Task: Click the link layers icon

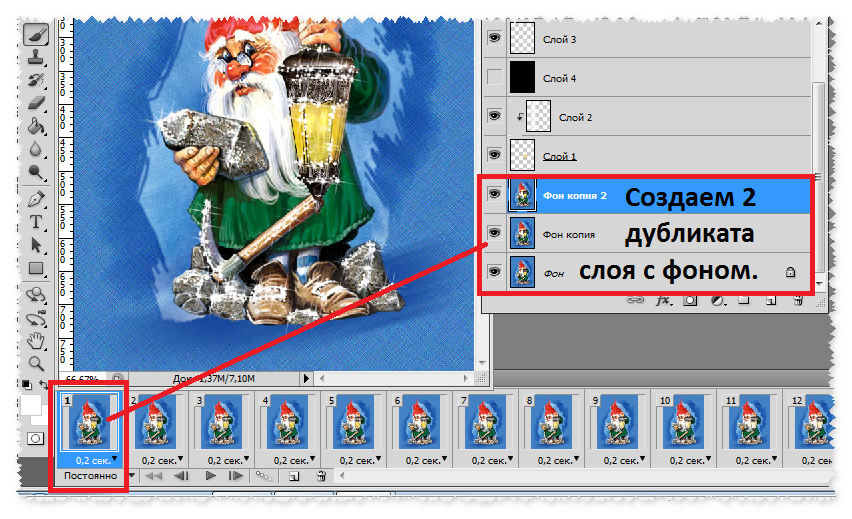Action: click(635, 300)
